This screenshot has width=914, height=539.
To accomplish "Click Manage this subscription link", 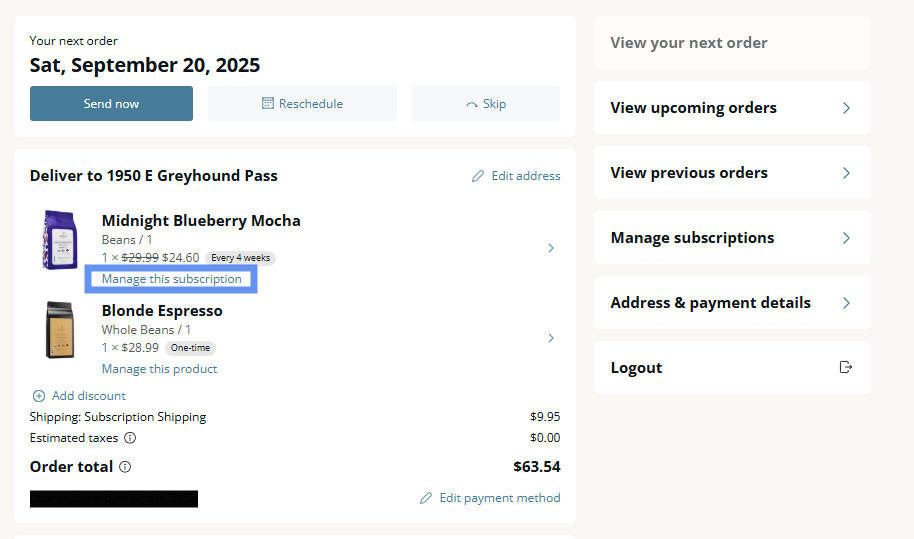I will point(171,279).
